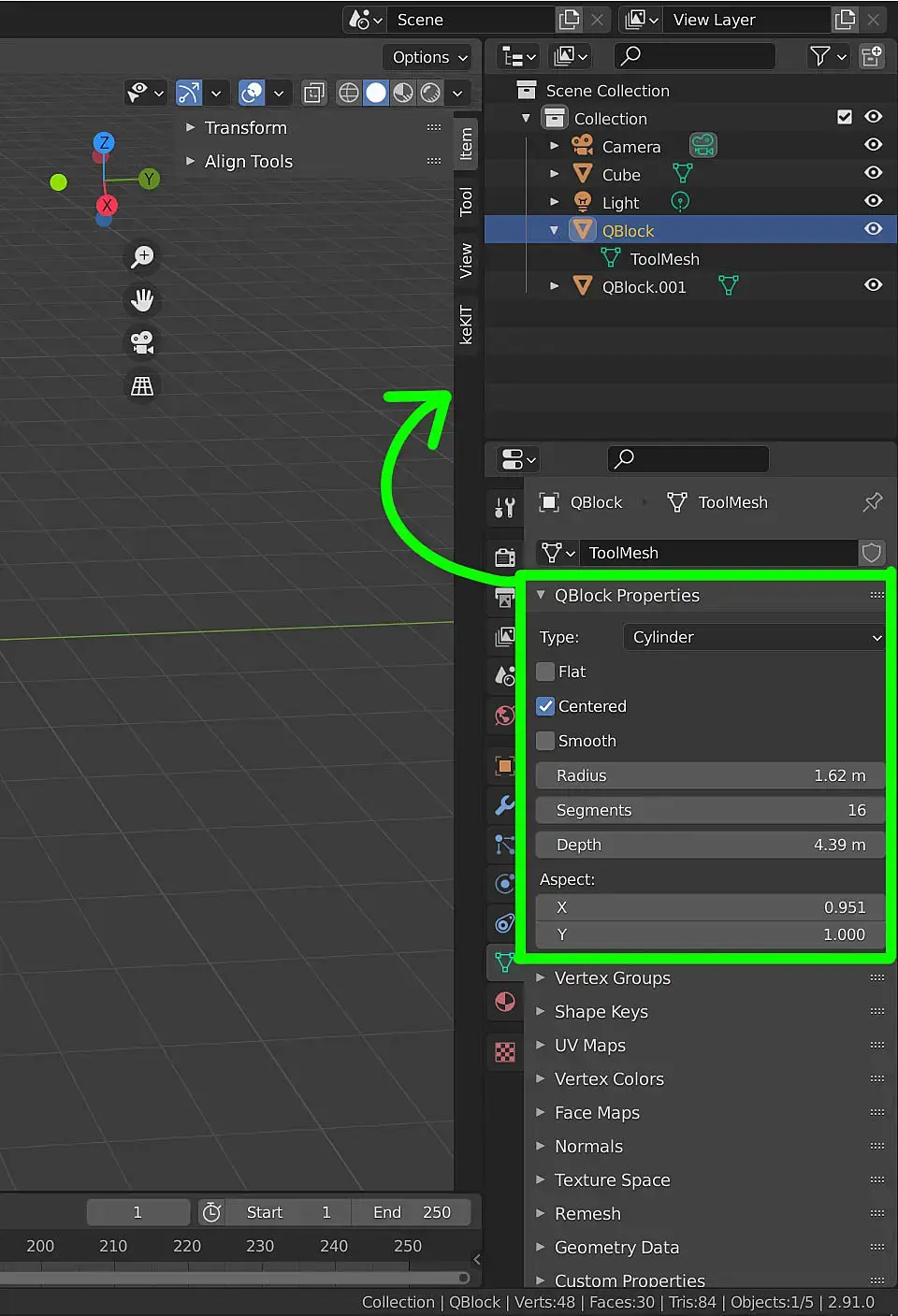Screen dimensions: 898x1316
Task: Hide the Cube with eye icon
Action: pyautogui.click(x=874, y=173)
